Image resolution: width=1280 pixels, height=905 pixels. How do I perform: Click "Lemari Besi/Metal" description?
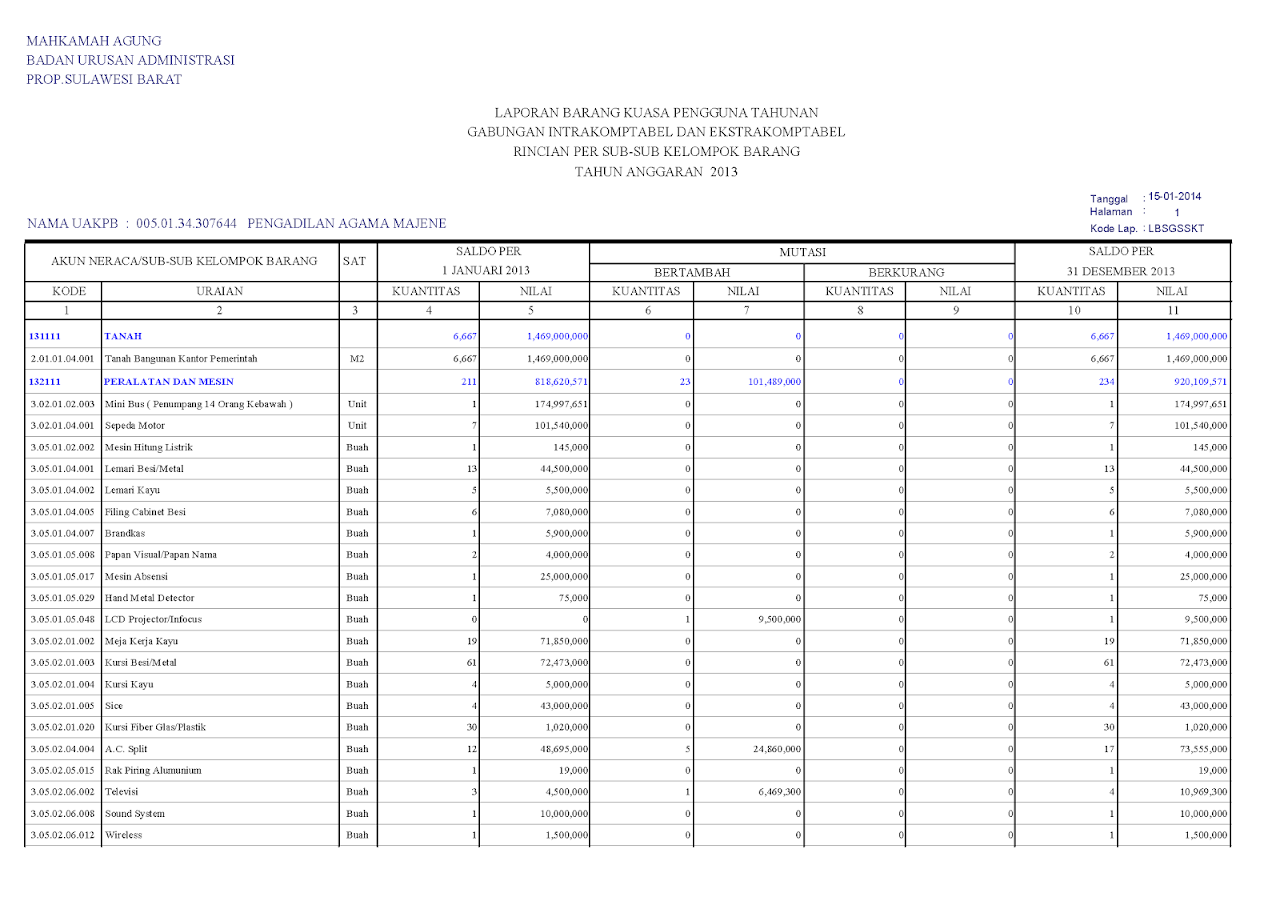coord(144,469)
